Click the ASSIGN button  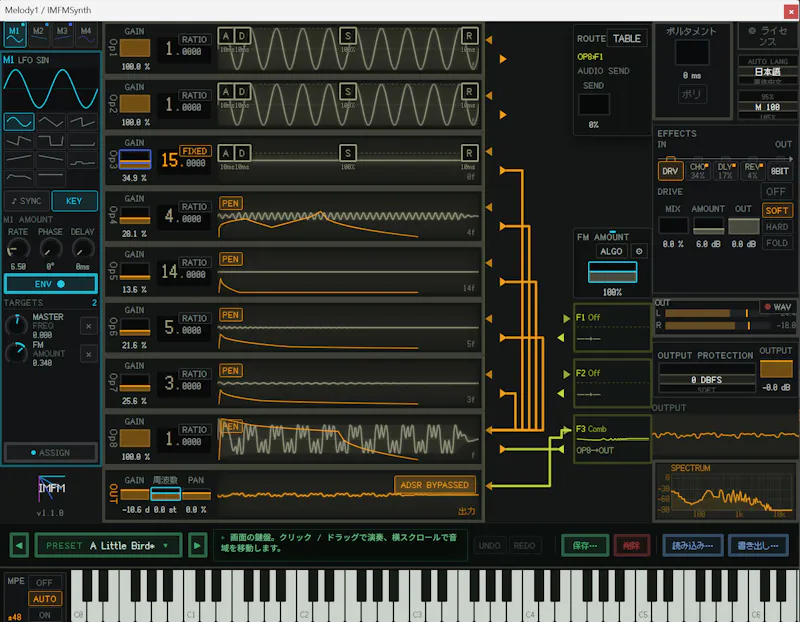(50, 453)
